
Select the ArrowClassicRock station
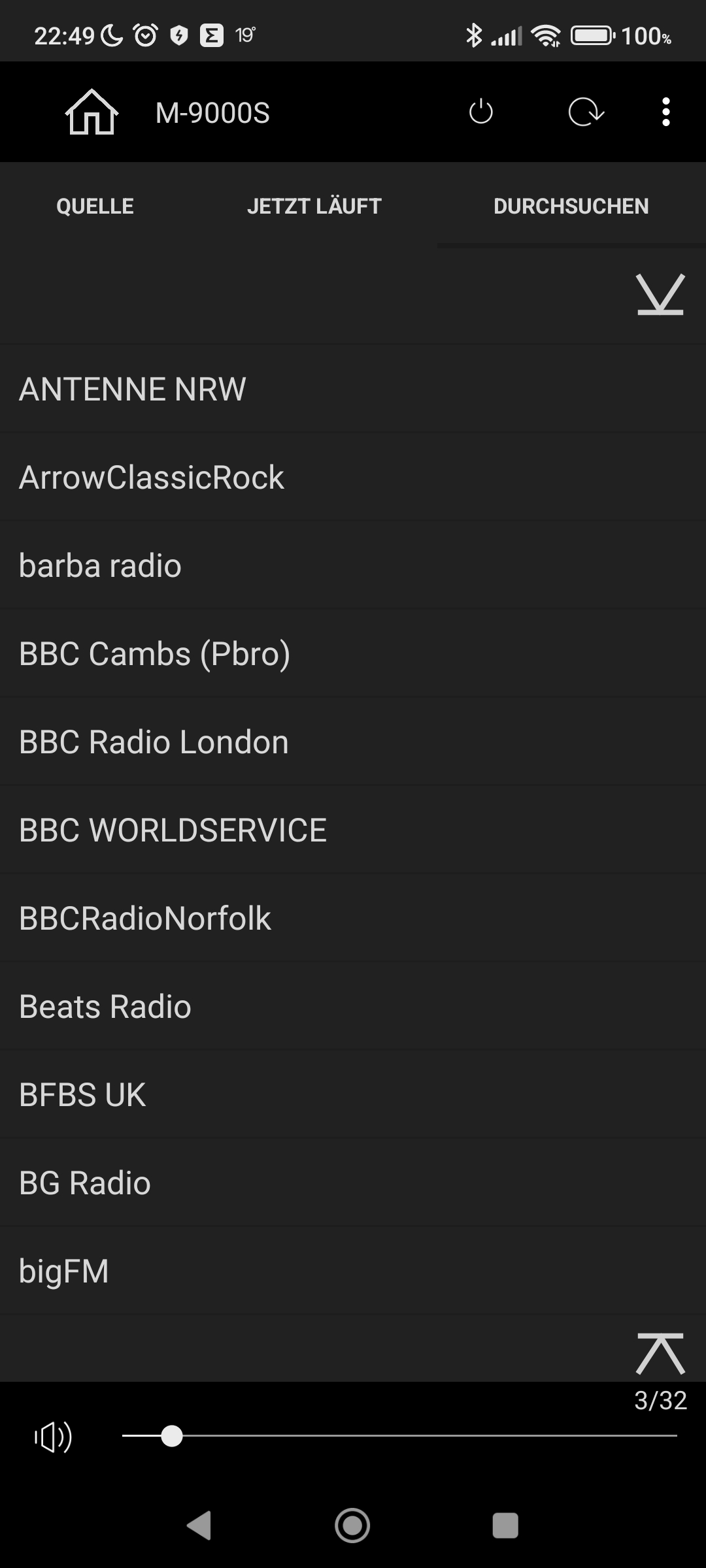pyautogui.click(x=353, y=478)
